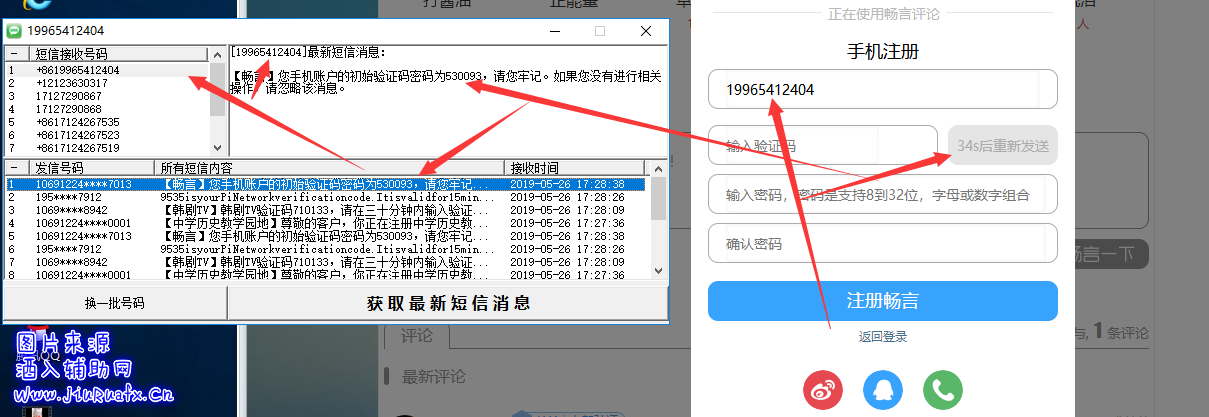
Task: Open the 评论 tab on the webpage
Action: (416, 335)
